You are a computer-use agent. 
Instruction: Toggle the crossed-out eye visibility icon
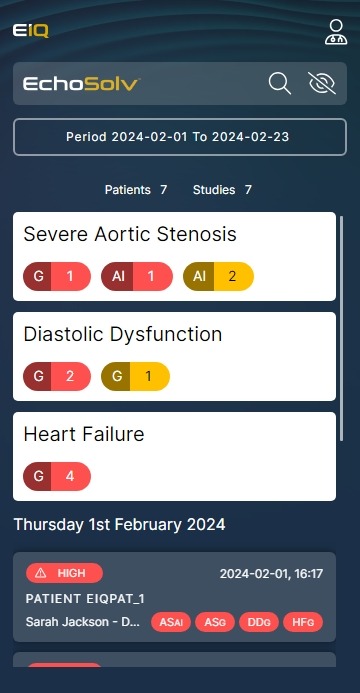pyautogui.click(x=322, y=84)
